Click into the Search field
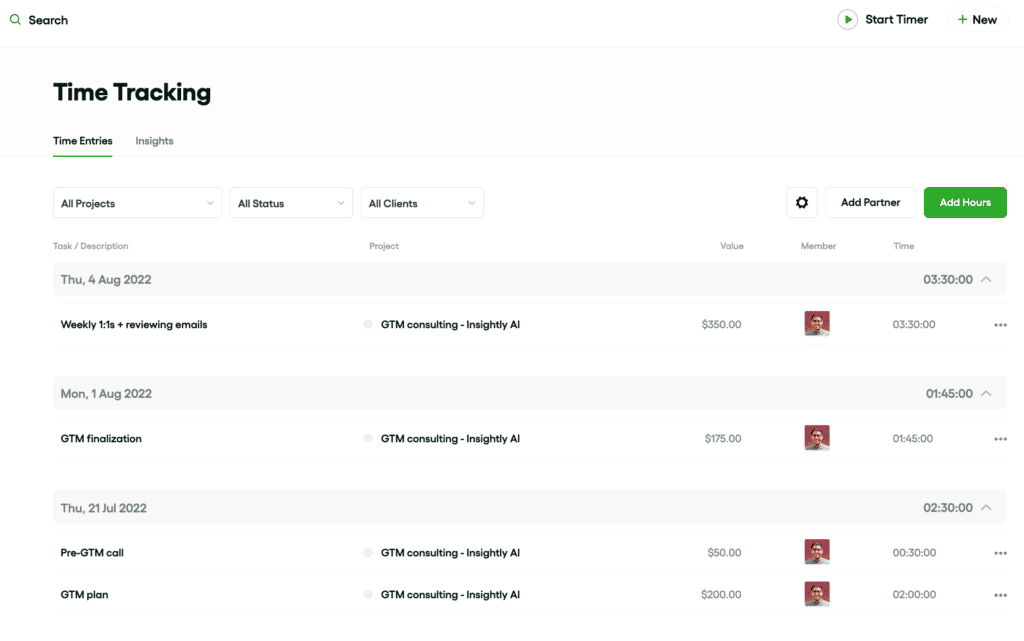1024x641 pixels. 48,20
